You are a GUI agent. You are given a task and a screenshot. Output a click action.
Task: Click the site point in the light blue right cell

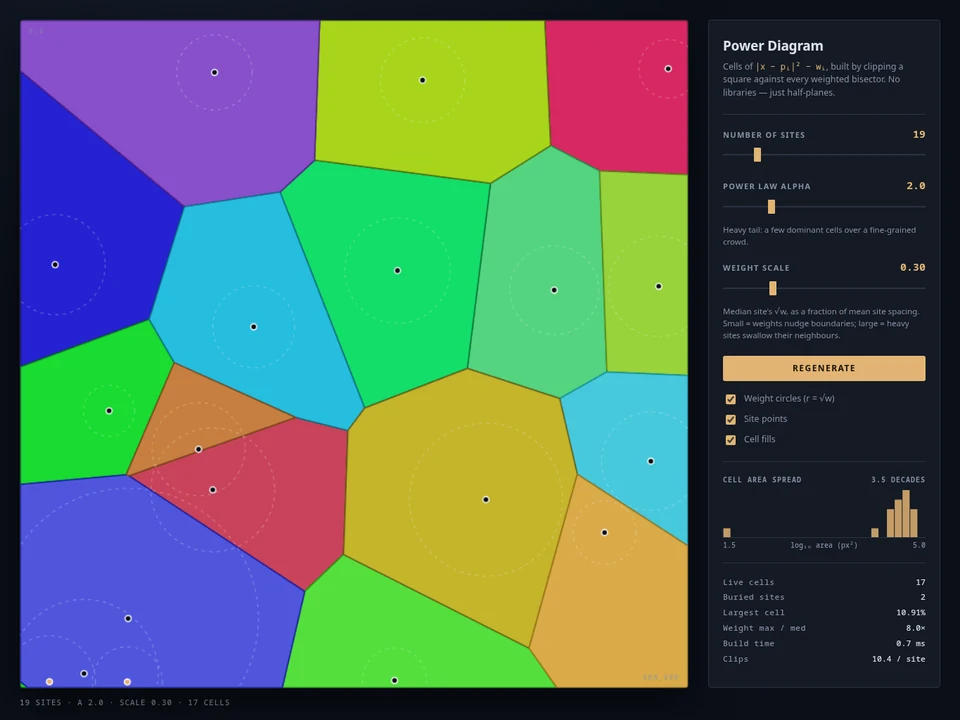coord(650,461)
